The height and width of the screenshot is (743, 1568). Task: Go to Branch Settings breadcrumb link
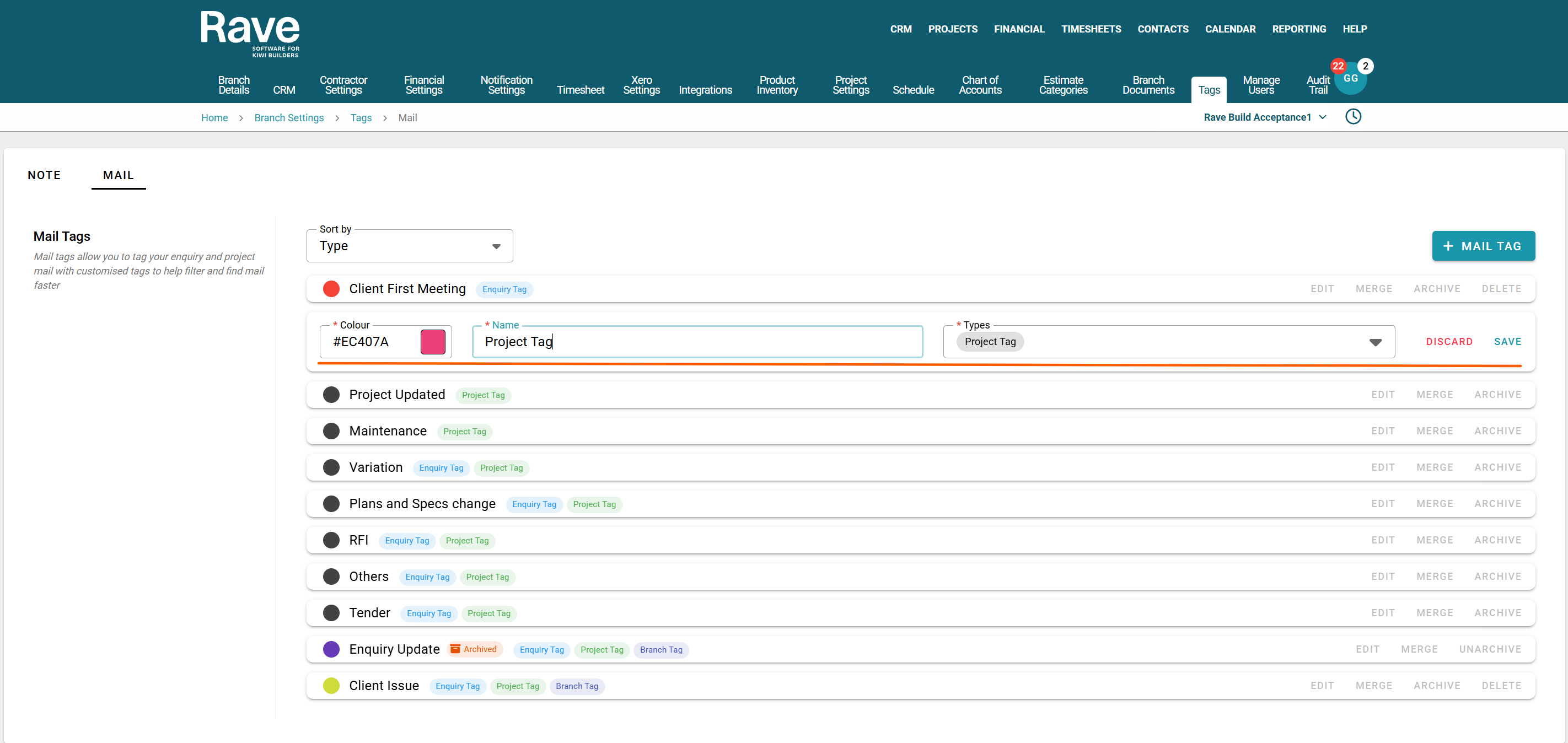[x=288, y=117]
